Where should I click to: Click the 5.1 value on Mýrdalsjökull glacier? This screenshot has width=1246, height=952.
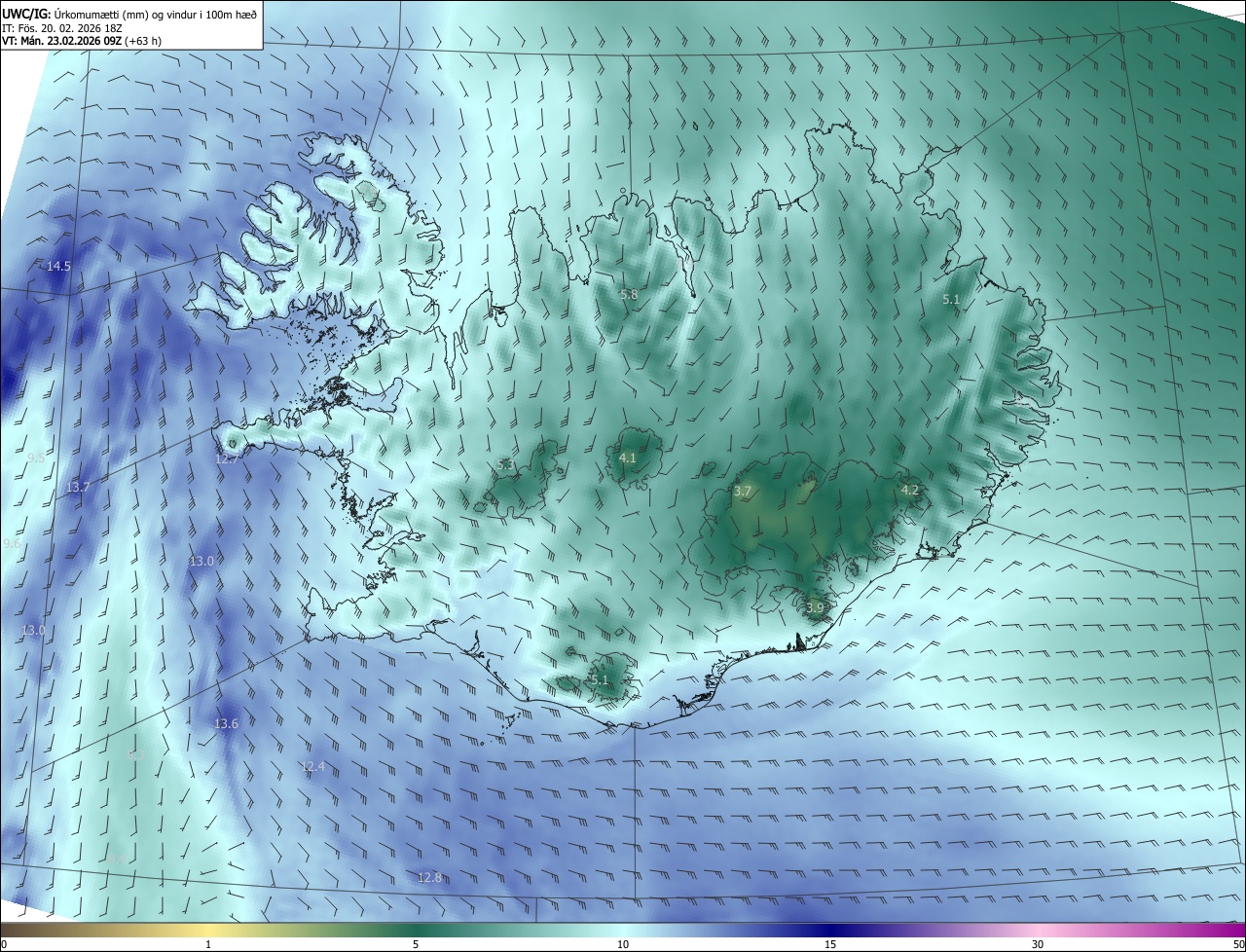point(599,679)
